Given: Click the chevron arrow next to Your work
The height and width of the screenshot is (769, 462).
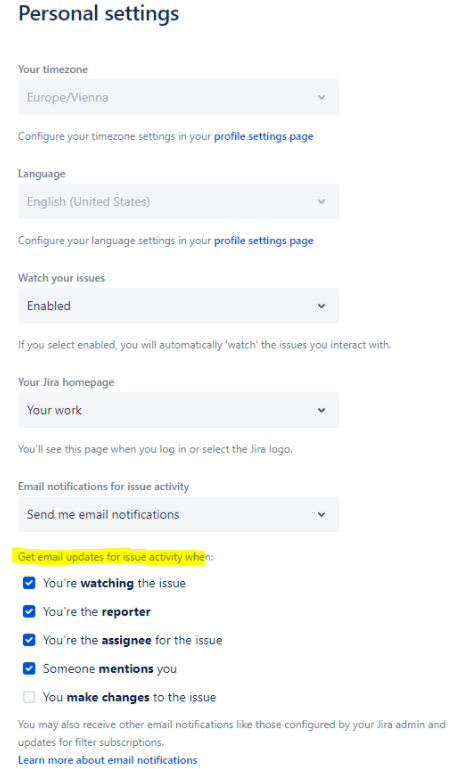Looking at the screenshot, I should [x=321, y=410].
